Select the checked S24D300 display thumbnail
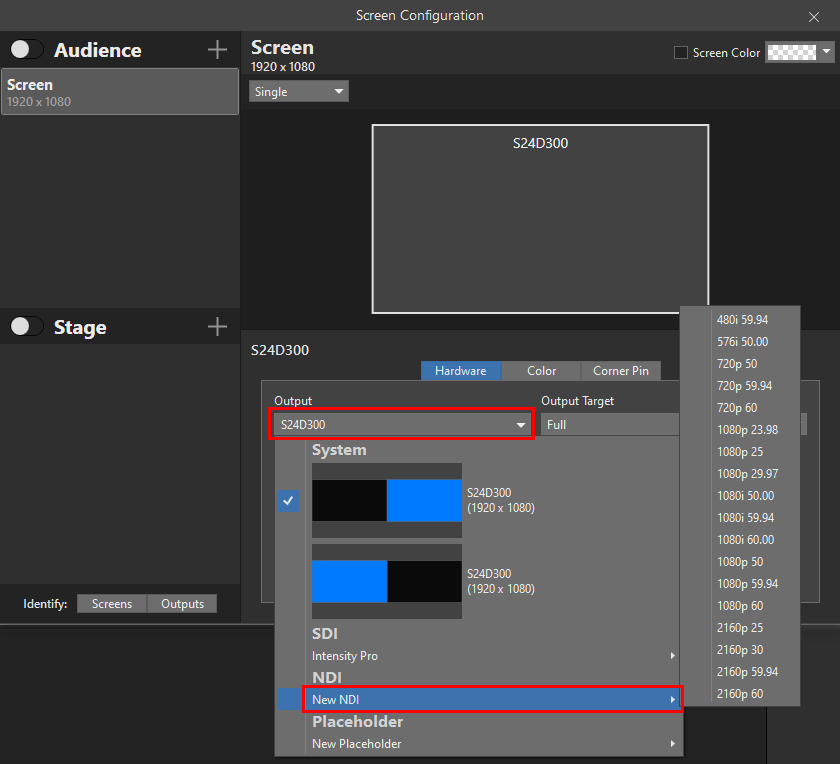Image resolution: width=840 pixels, height=764 pixels. [x=386, y=500]
